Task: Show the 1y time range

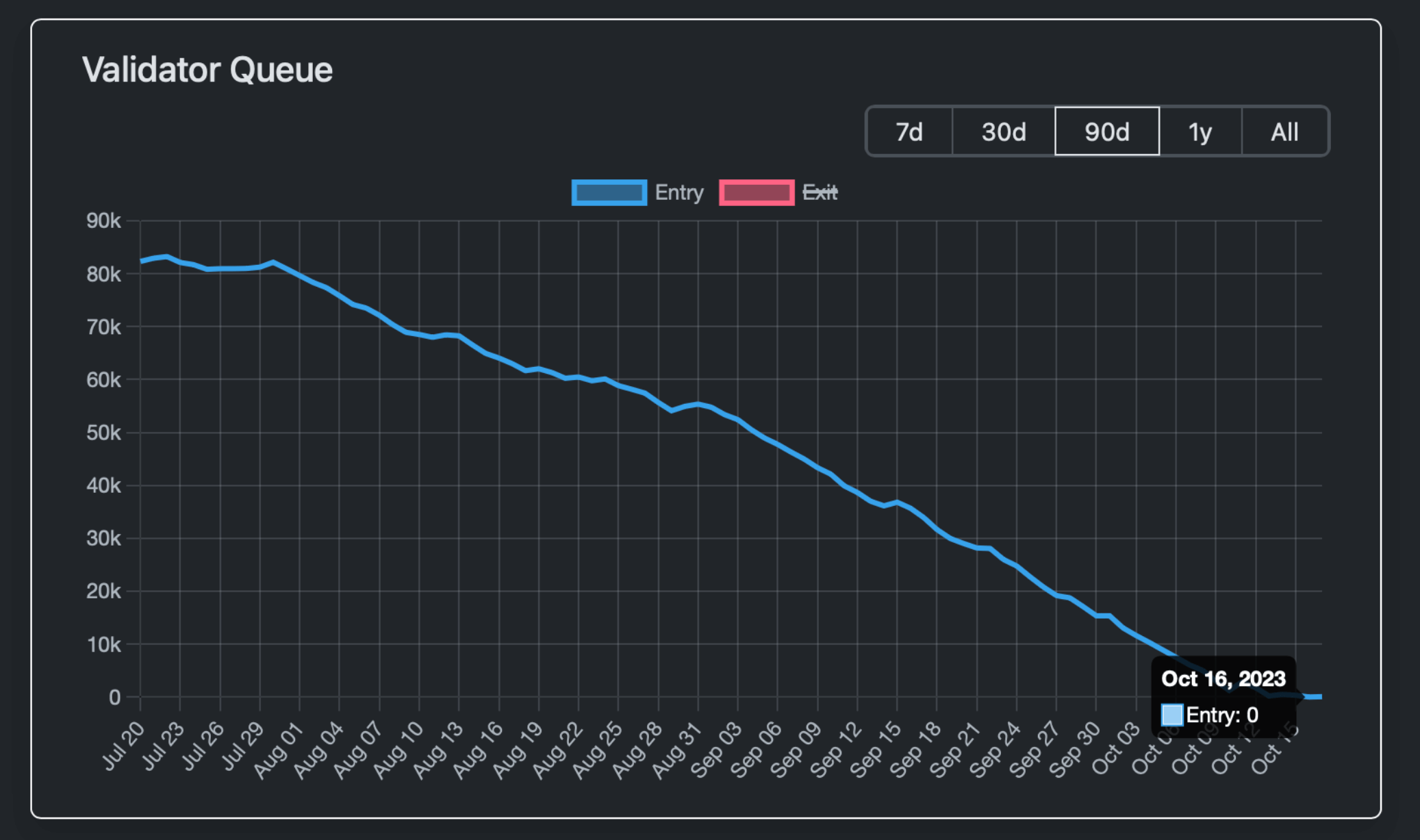Action: coord(1200,131)
